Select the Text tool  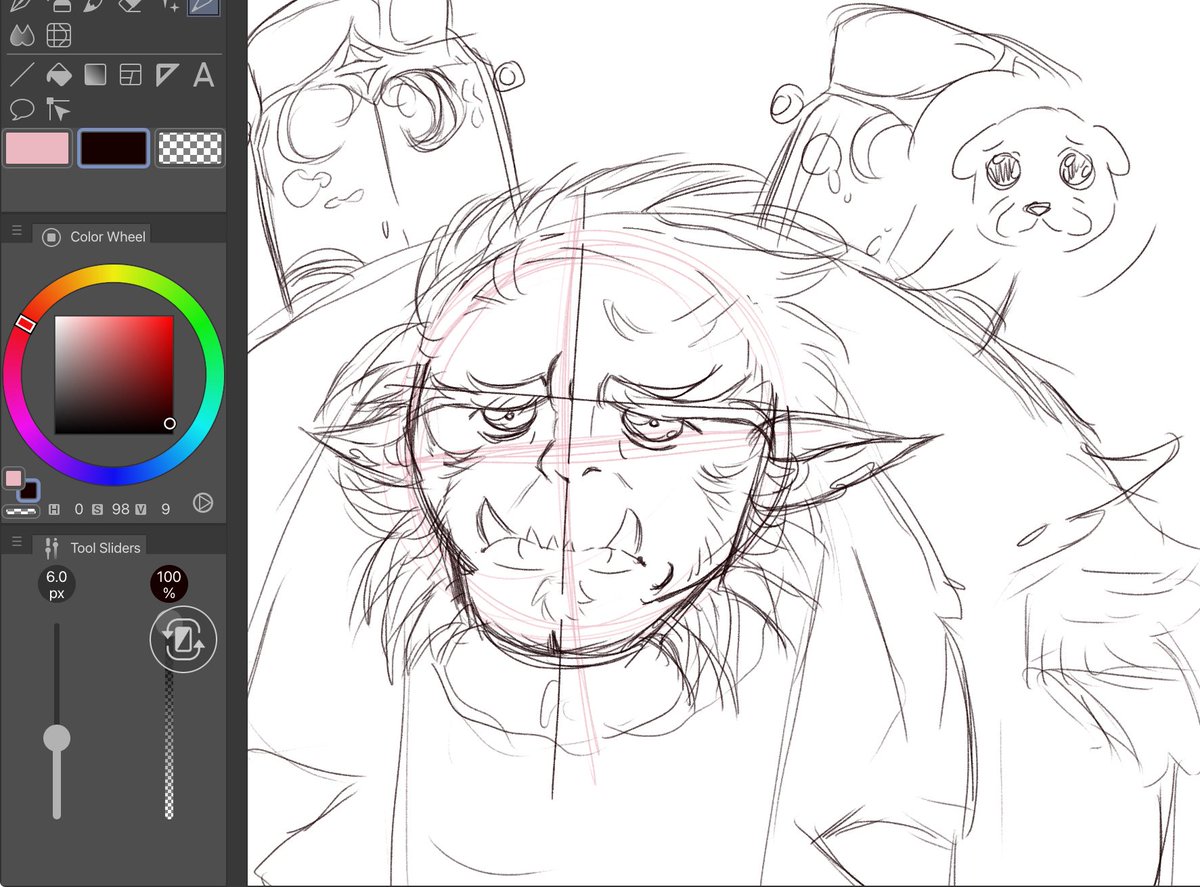click(x=203, y=75)
